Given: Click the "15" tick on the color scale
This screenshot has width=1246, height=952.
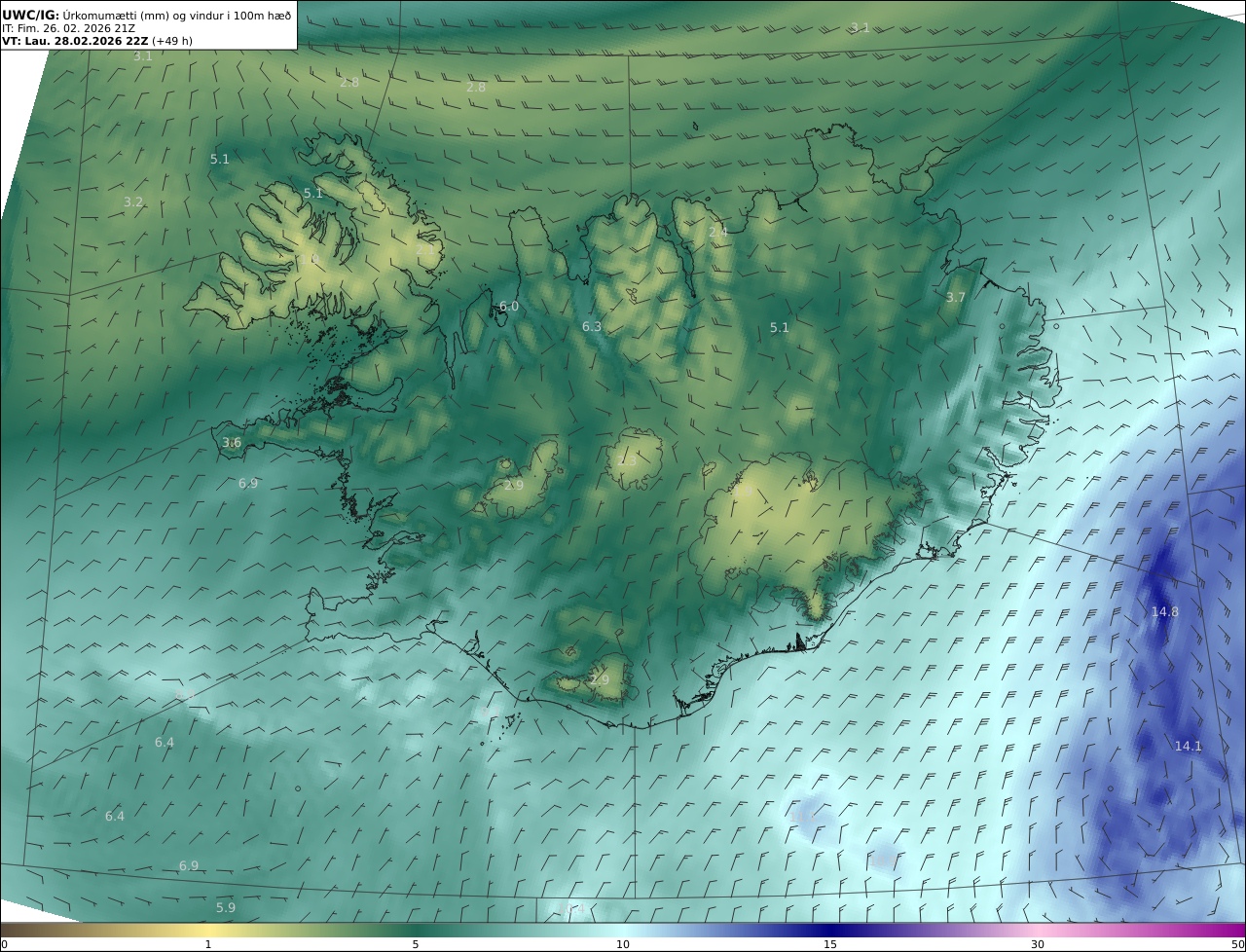Looking at the screenshot, I should click(x=830, y=944).
